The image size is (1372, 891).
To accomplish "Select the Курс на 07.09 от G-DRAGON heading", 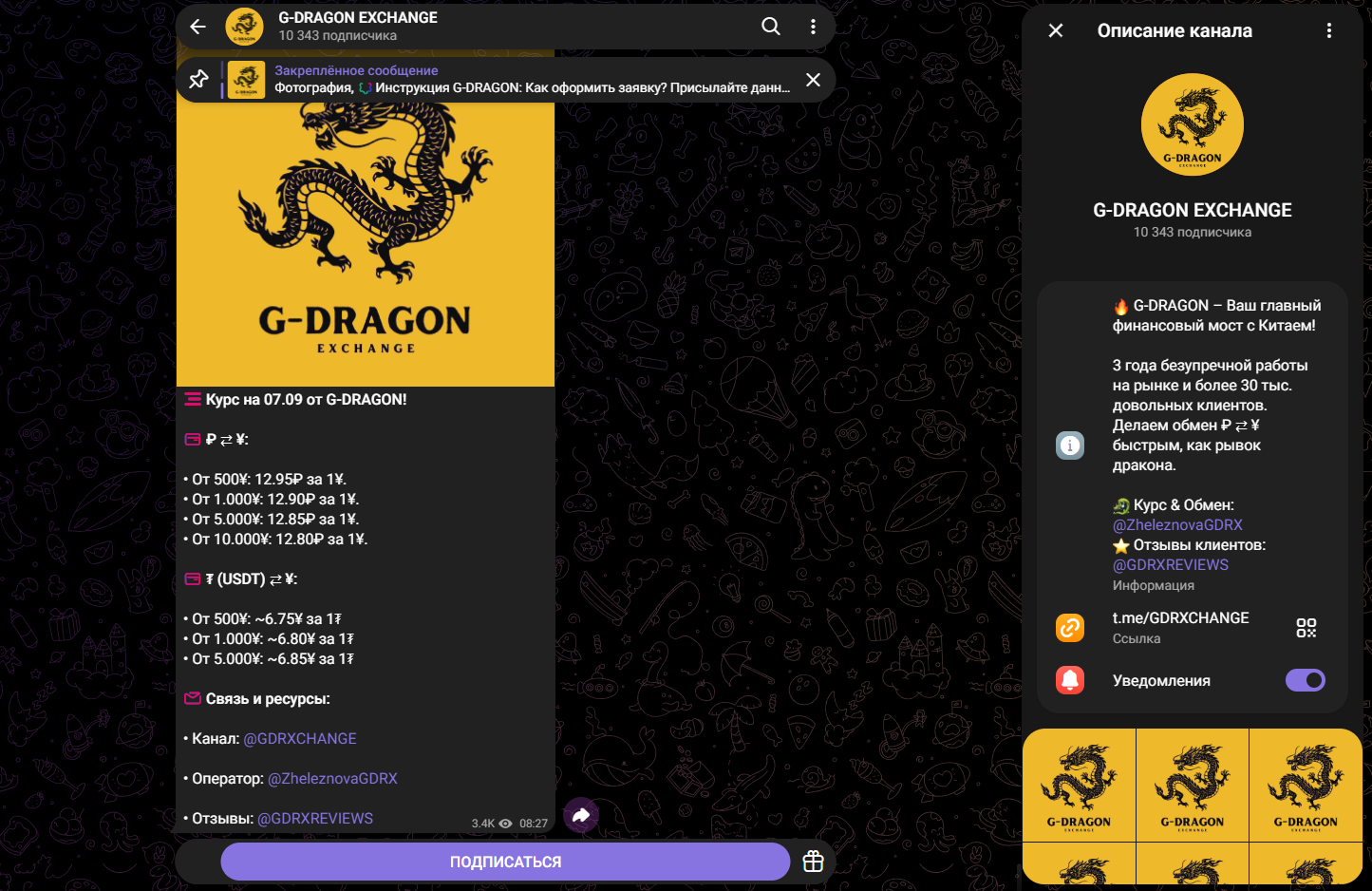I will tap(306, 400).
